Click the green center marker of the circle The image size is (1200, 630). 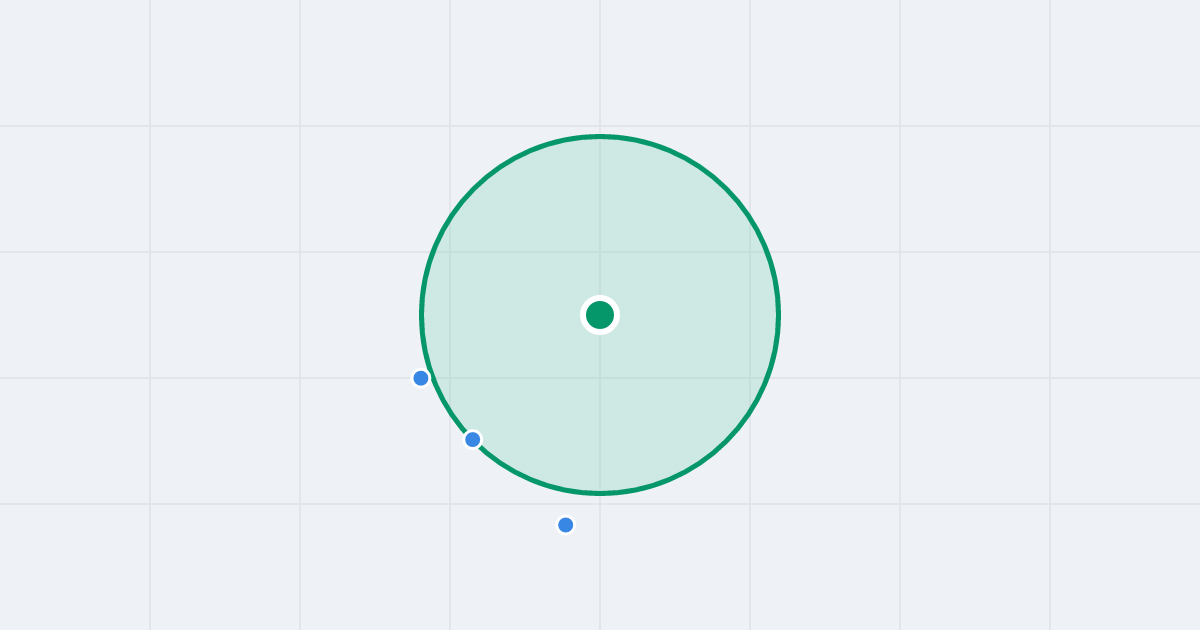(x=600, y=315)
